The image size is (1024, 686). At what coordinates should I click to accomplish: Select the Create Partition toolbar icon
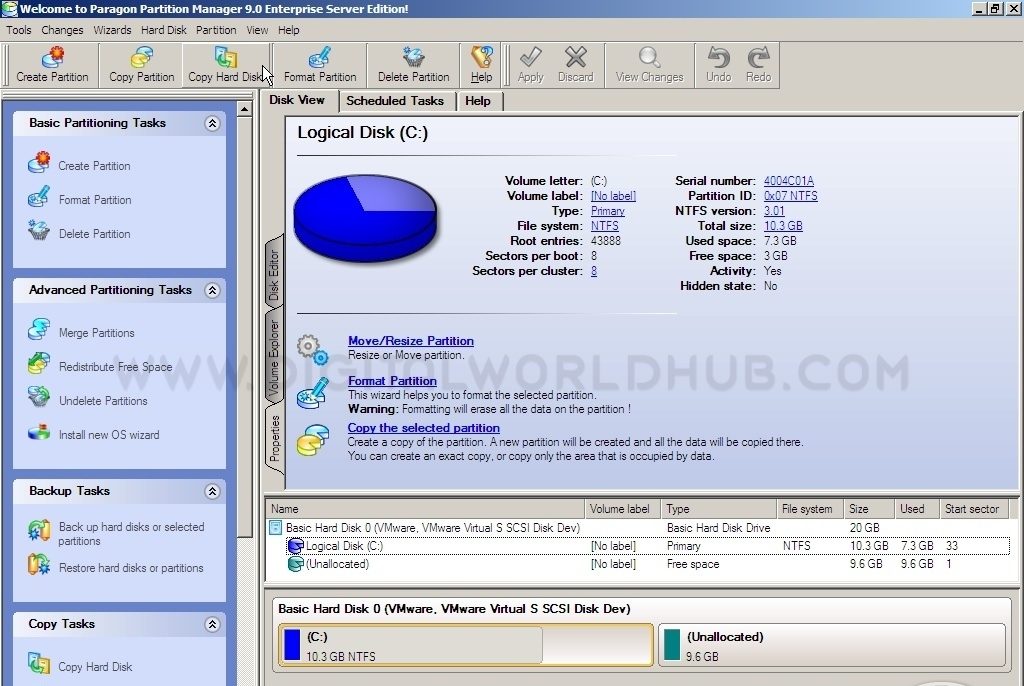(x=50, y=65)
